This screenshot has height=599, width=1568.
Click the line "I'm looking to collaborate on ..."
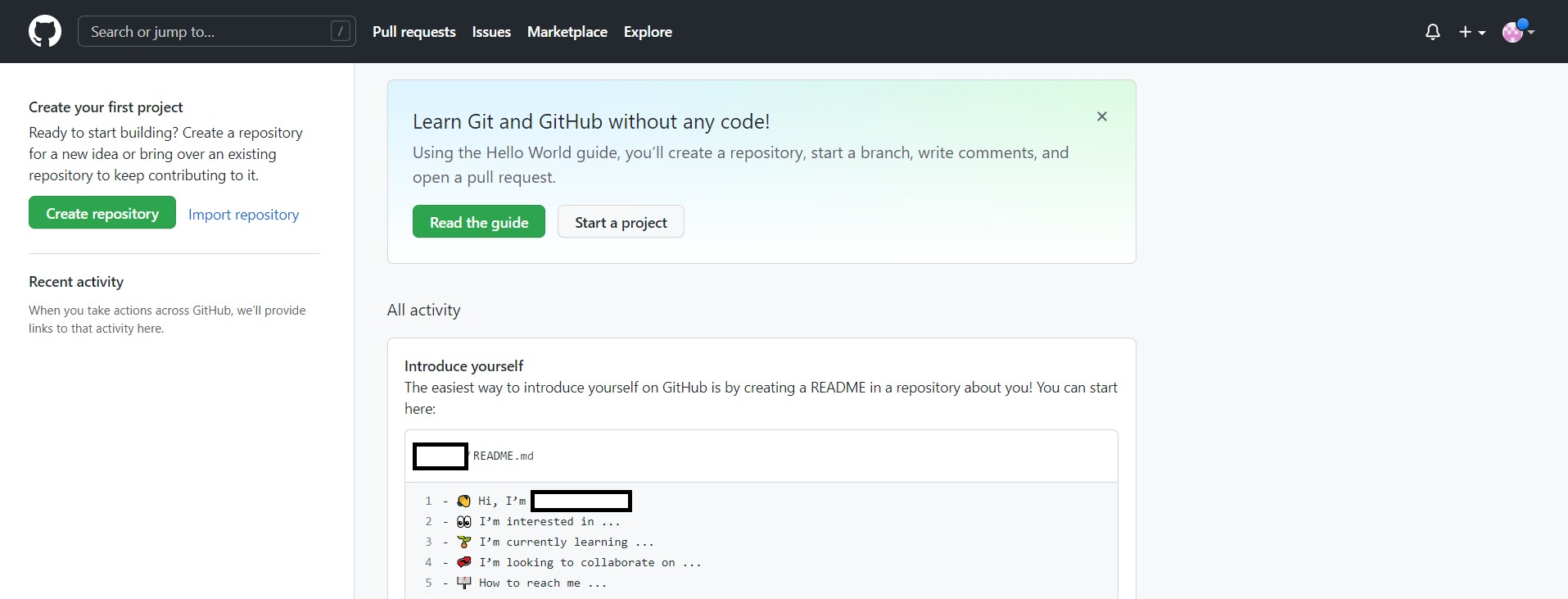[x=590, y=562]
